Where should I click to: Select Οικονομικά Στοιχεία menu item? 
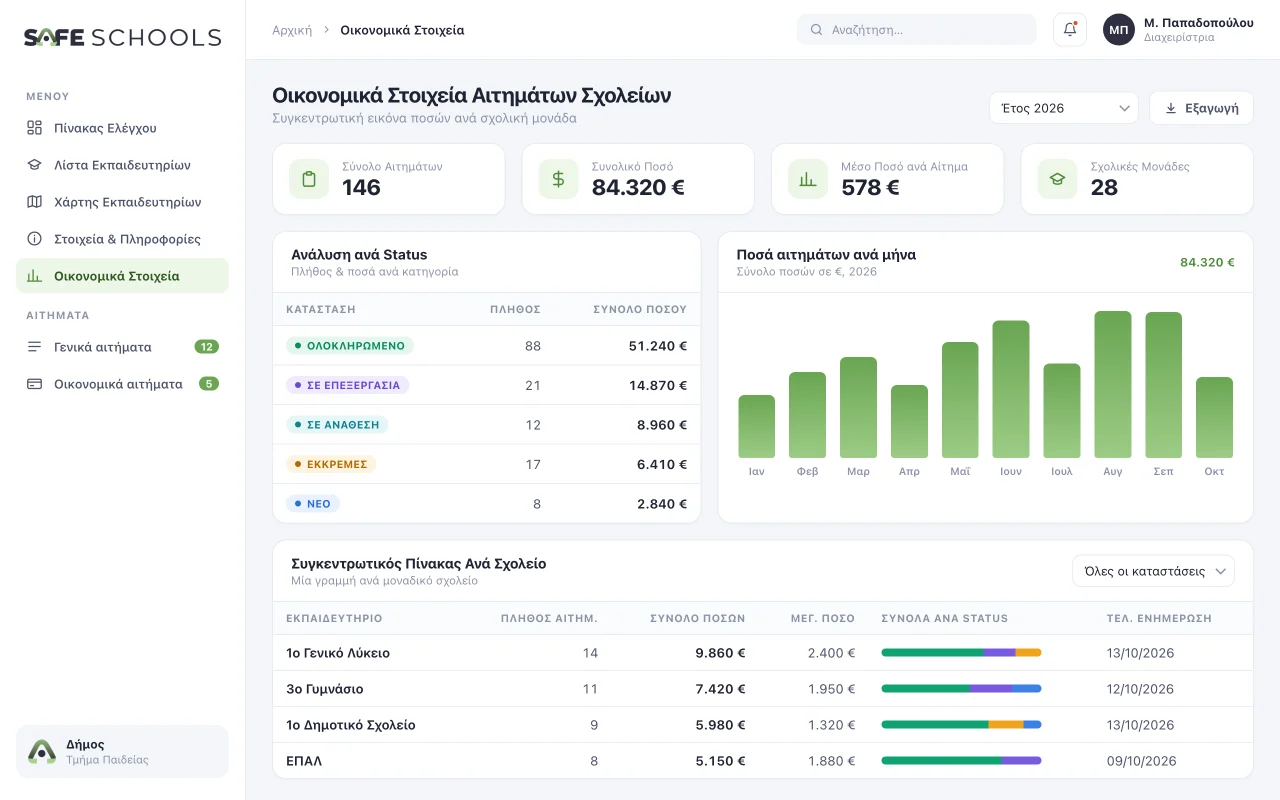[x=122, y=276]
